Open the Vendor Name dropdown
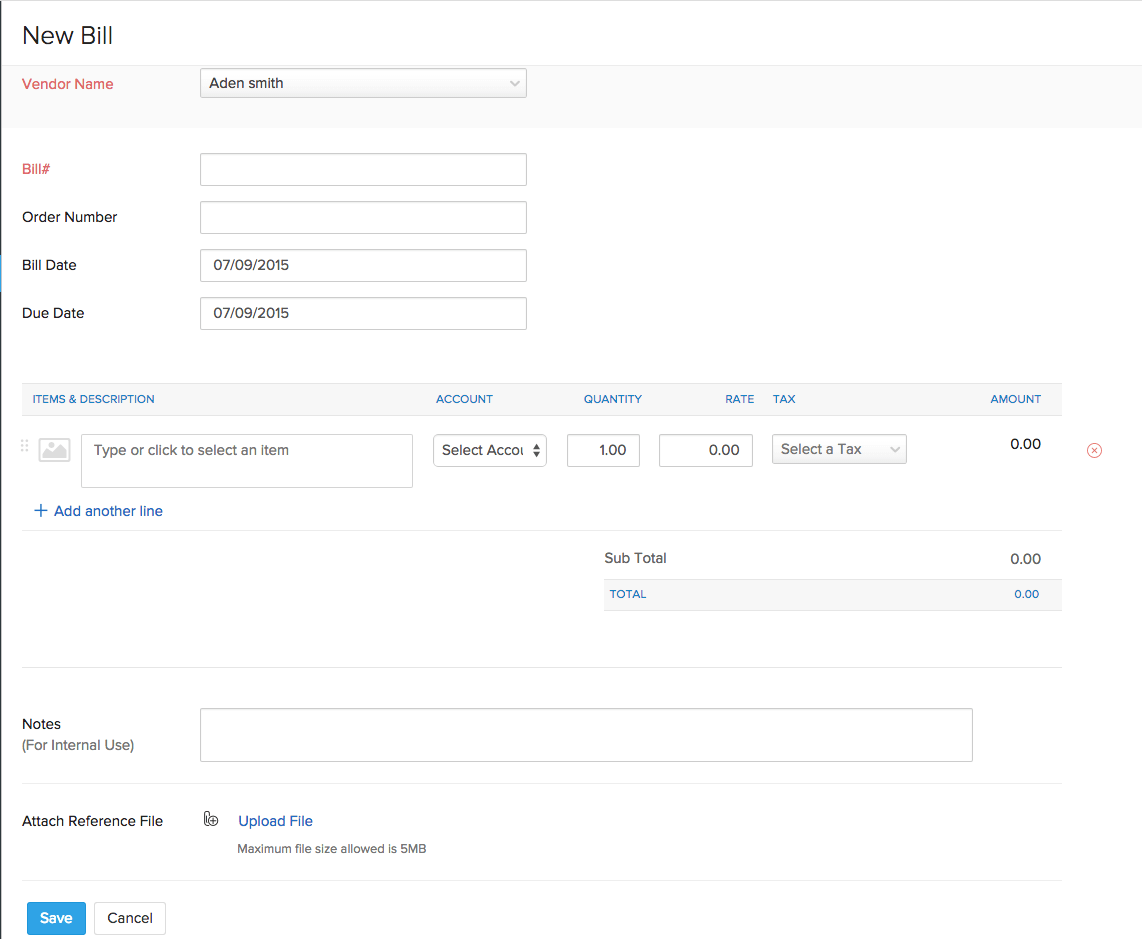The image size is (1142, 939). pos(363,83)
